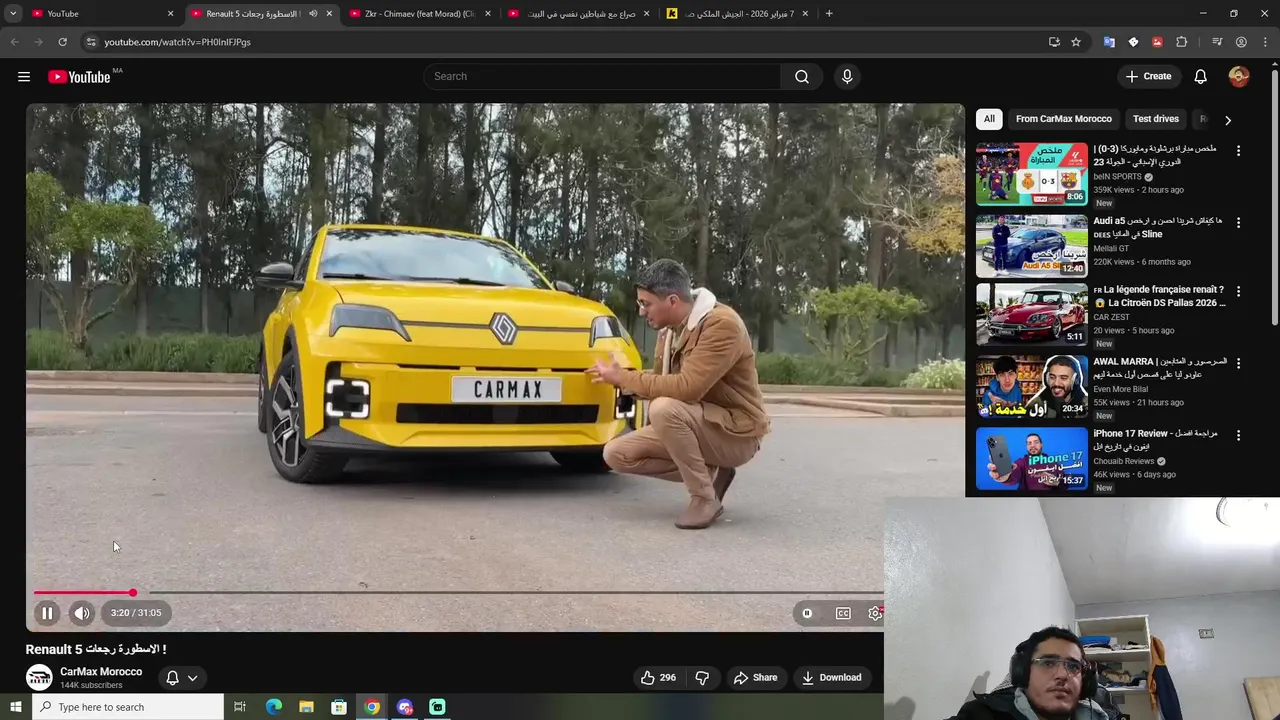Click the address bar URL
Viewport: 1280px width, 720px height.
pos(177,42)
